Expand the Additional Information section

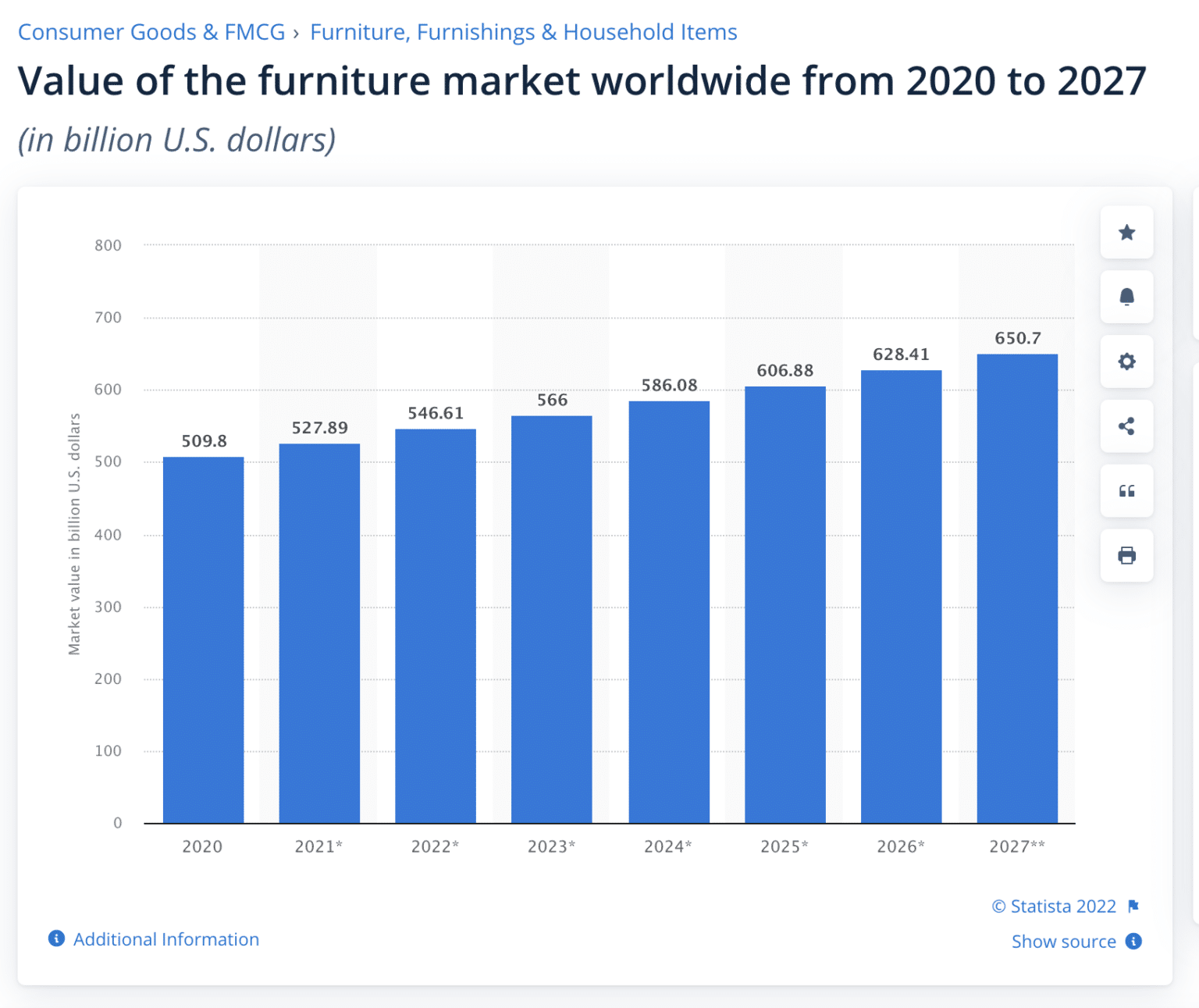(x=166, y=939)
